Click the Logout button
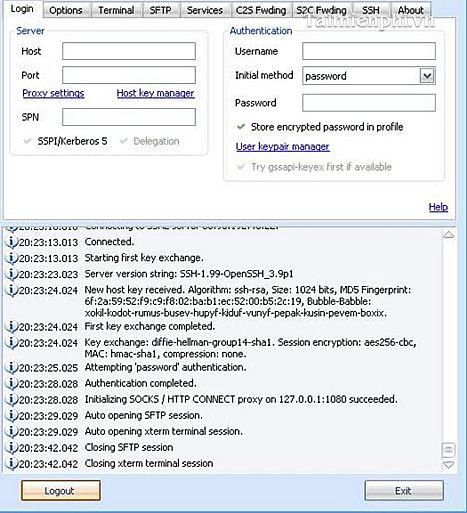The width and height of the screenshot is (467, 513). 61,490
